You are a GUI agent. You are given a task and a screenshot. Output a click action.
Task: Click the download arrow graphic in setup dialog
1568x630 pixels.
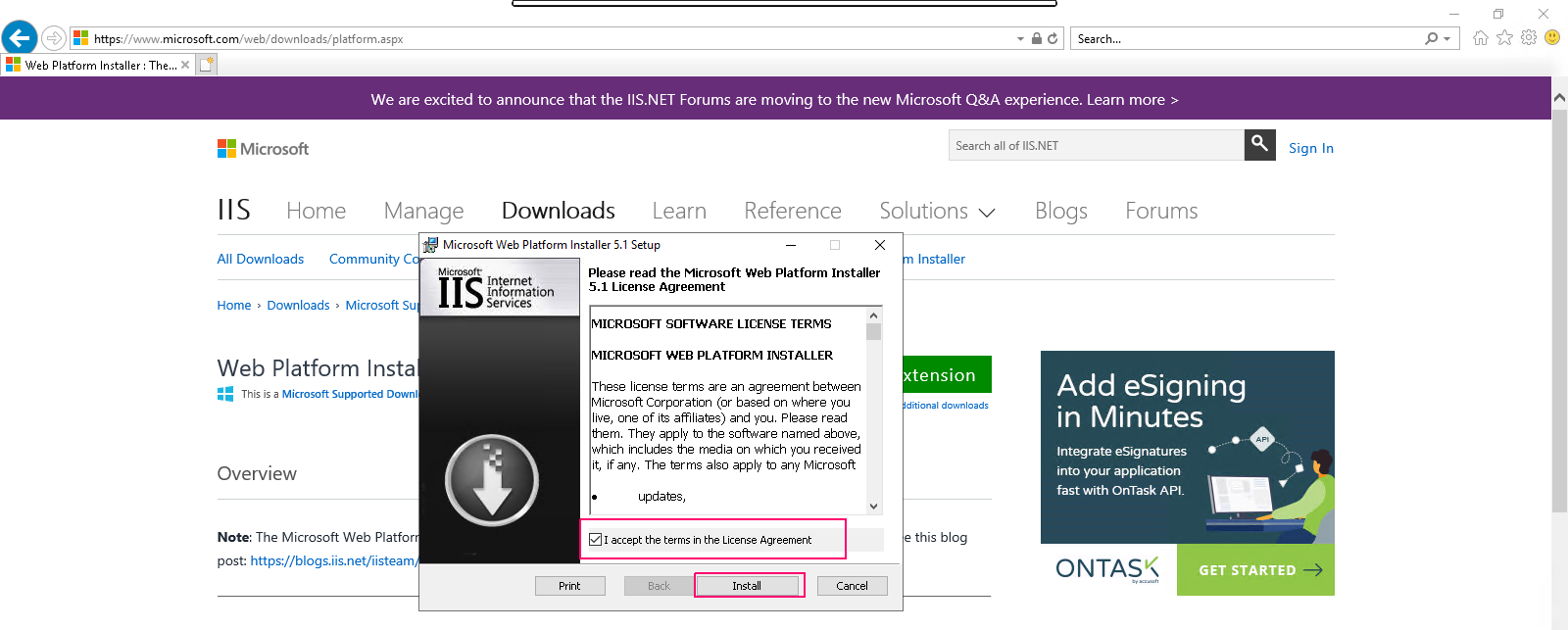[x=492, y=480]
